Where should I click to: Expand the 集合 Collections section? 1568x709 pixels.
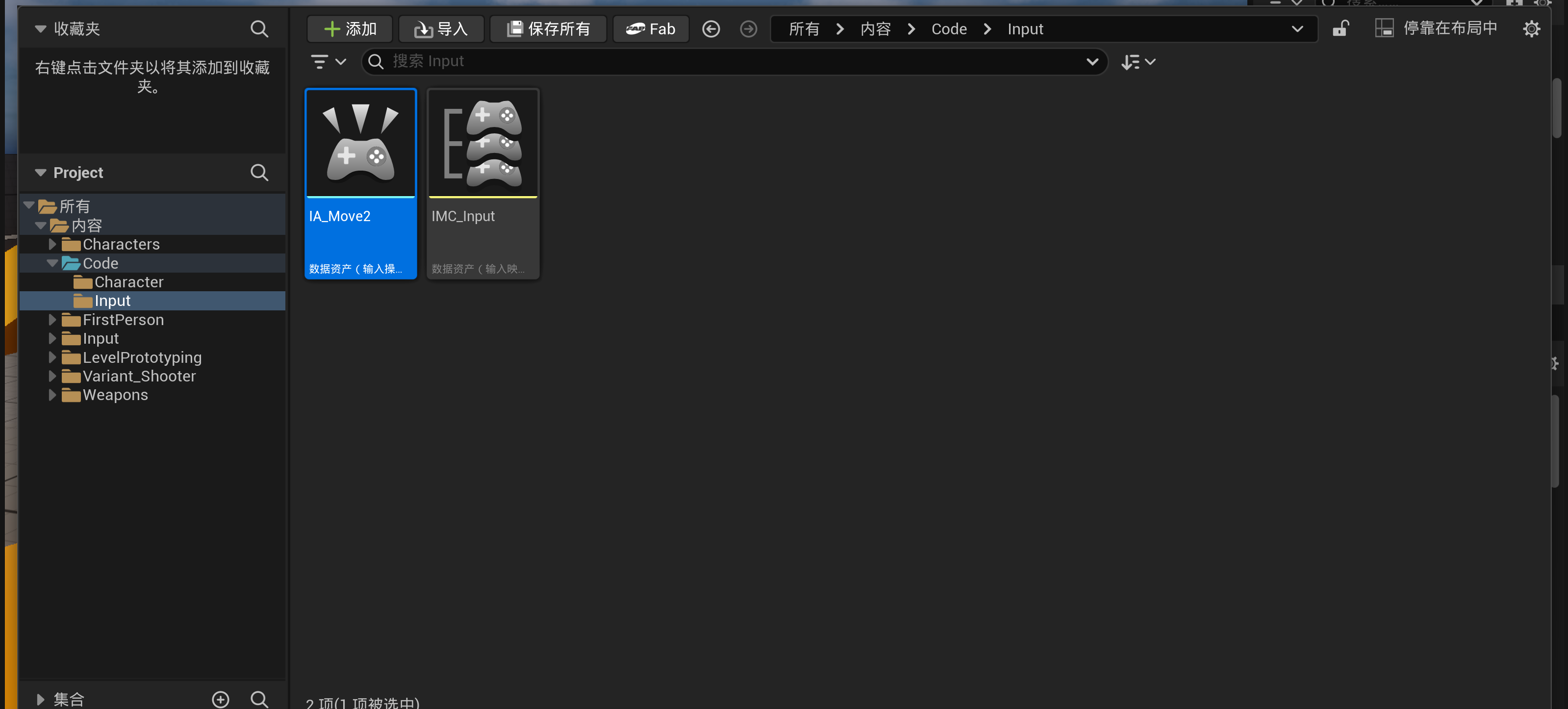pos(41,699)
